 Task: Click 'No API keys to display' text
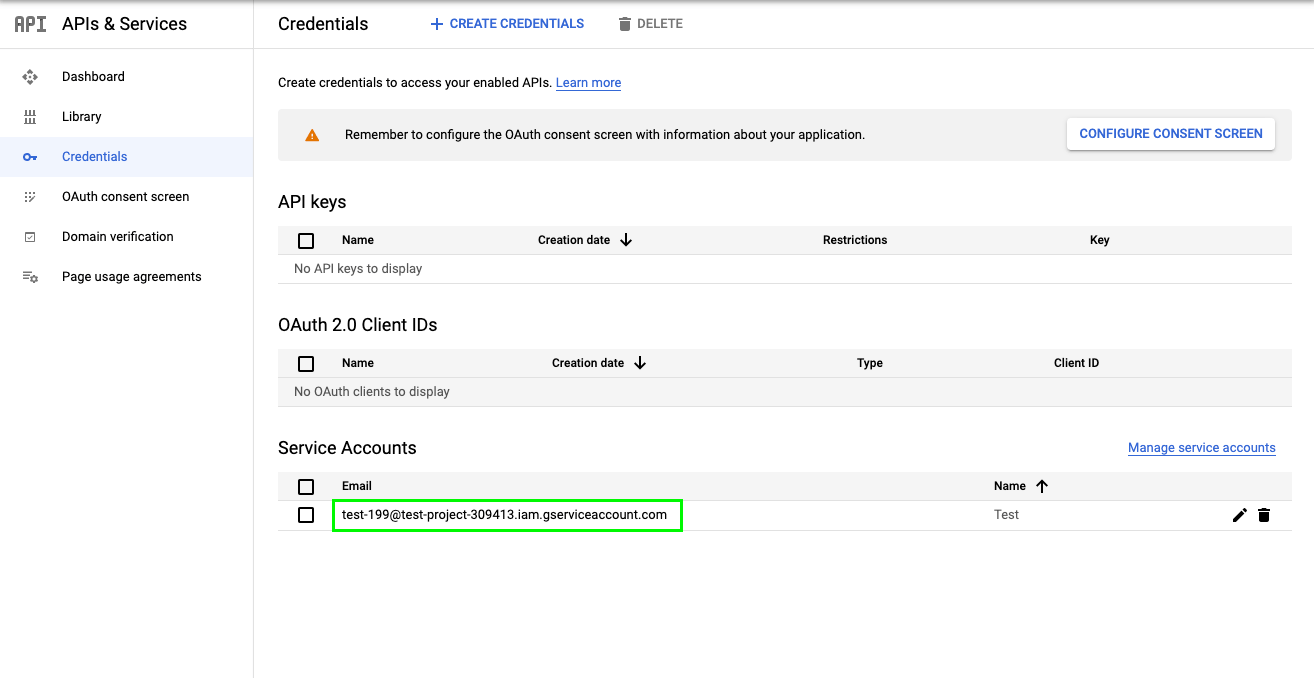point(358,269)
